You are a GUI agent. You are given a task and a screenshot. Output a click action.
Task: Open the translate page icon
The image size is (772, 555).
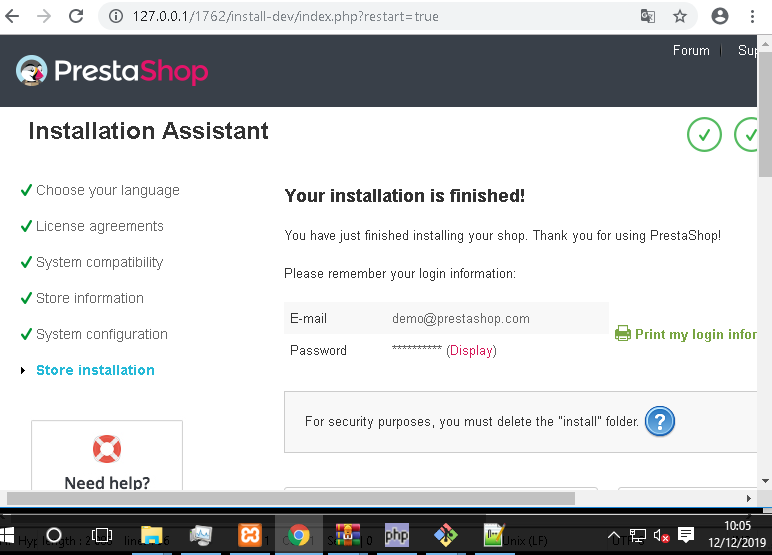click(647, 16)
